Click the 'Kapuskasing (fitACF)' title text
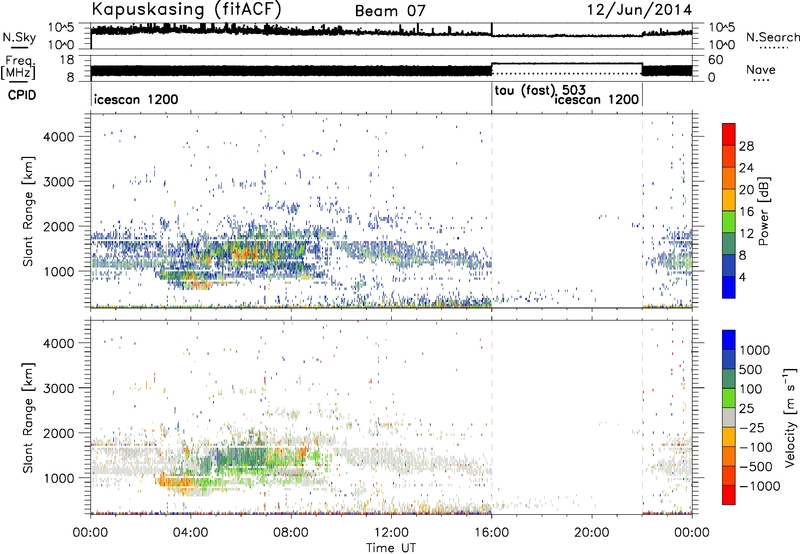Screen dimensions: 800x554 pyautogui.click(x=186, y=9)
